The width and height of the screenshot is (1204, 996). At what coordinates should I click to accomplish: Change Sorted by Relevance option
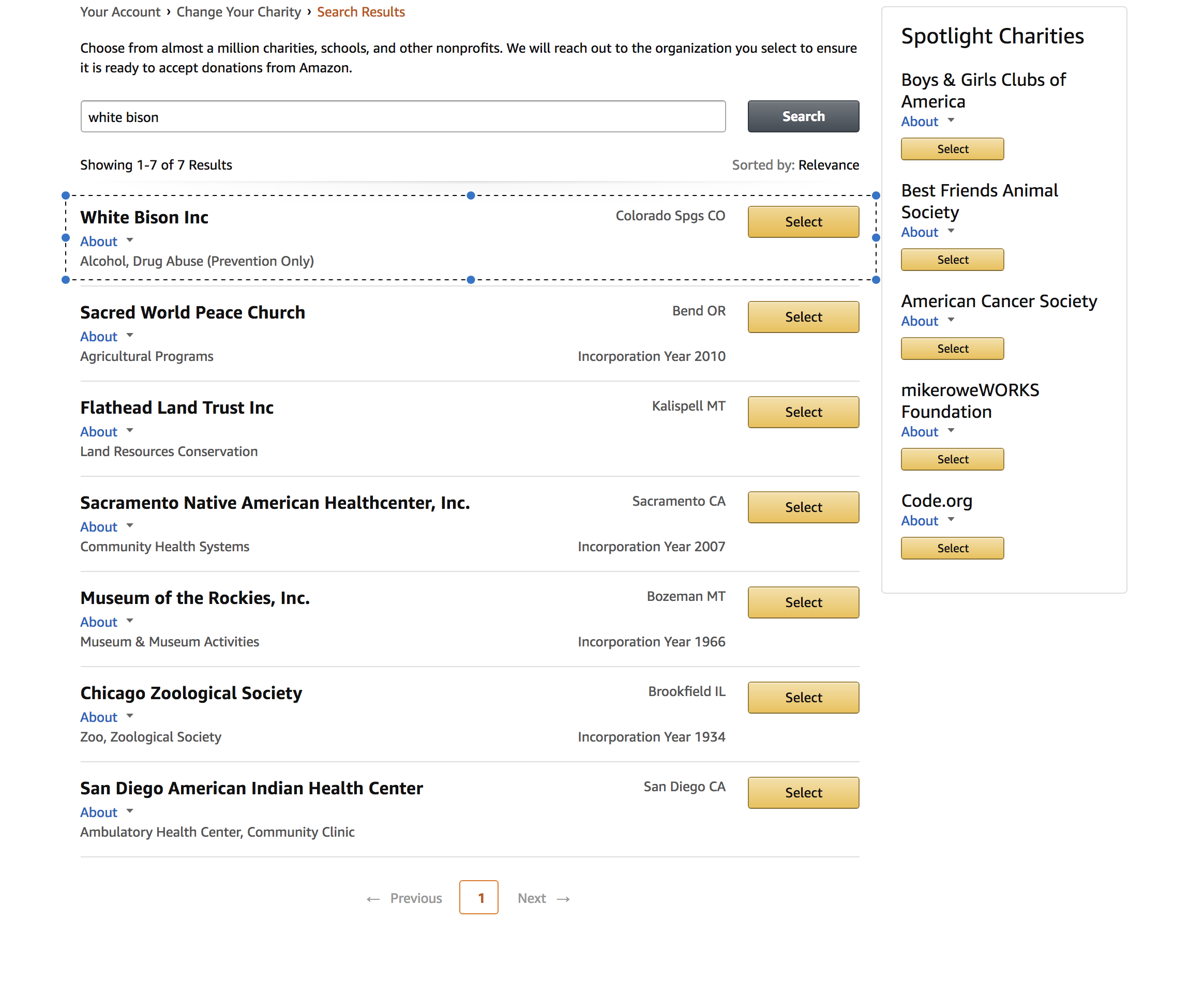(x=828, y=165)
